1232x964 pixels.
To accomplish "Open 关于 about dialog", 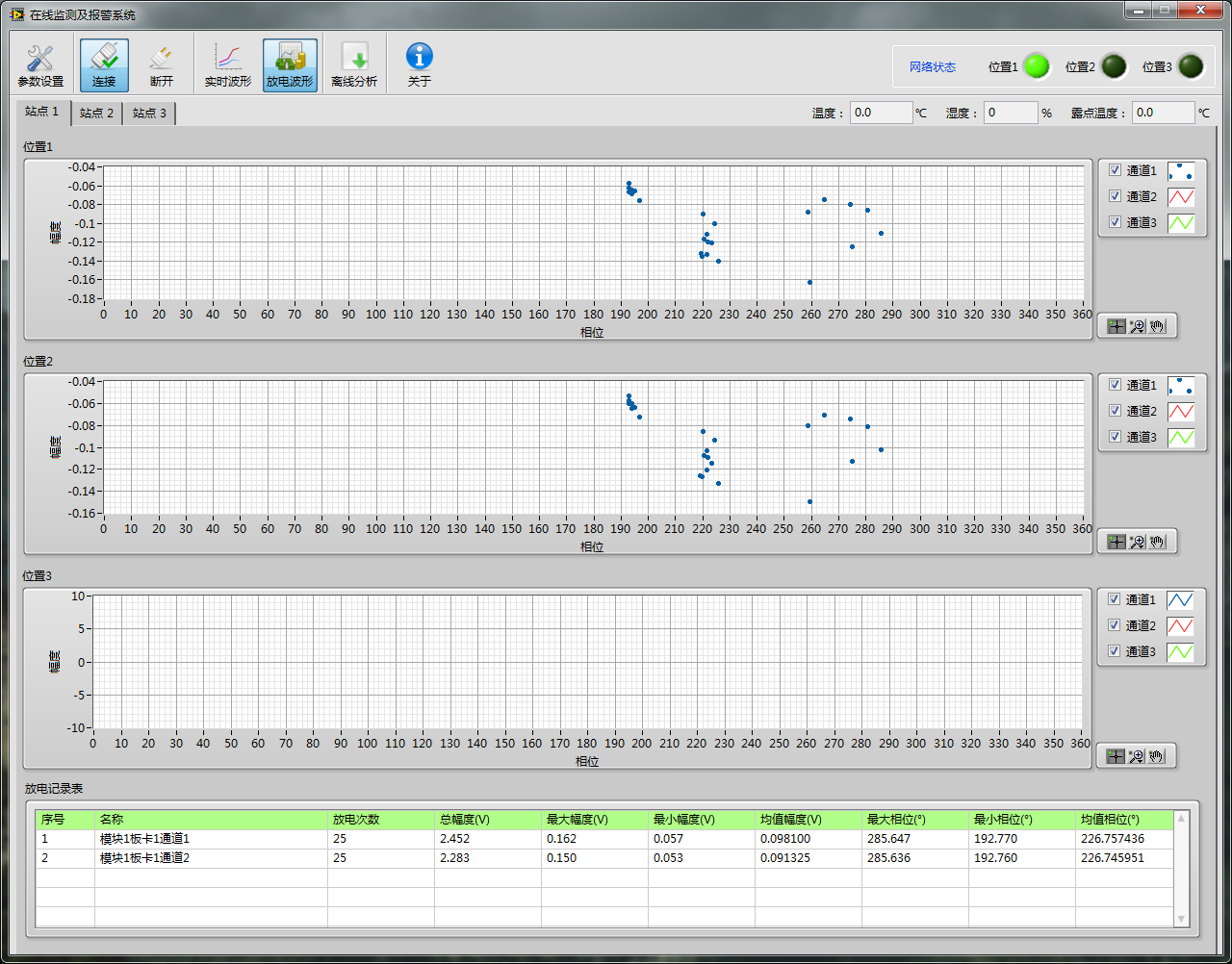I will coord(420,65).
